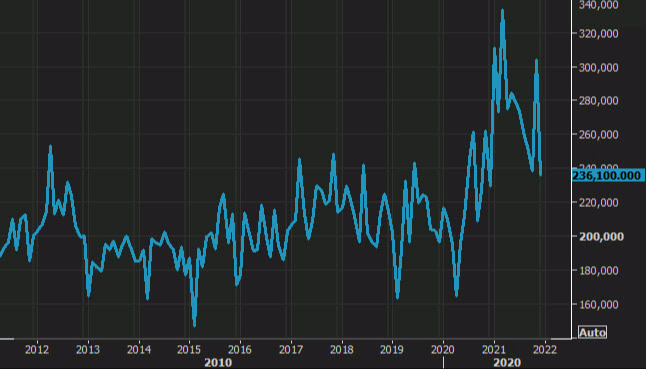Click the 340,000 y-axis label
Screen dimensions: 646x369
pos(599,5)
